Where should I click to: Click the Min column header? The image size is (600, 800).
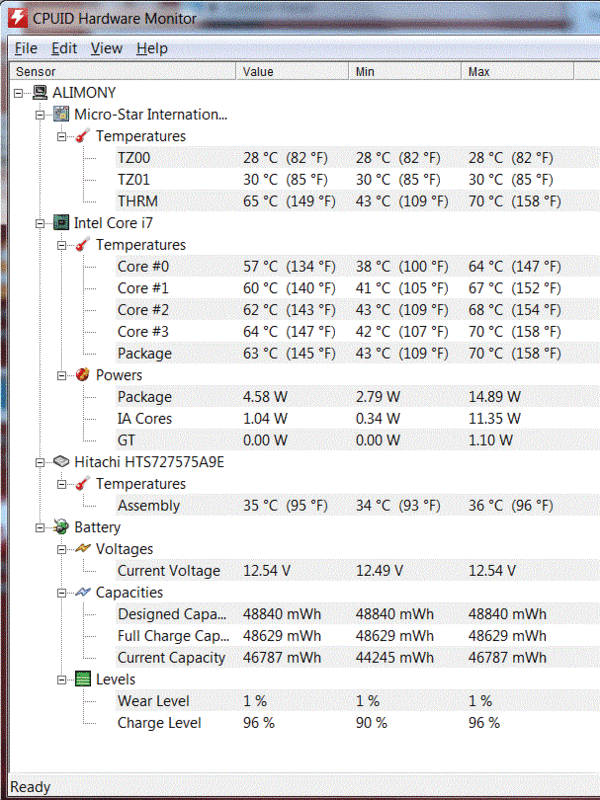coord(405,71)
